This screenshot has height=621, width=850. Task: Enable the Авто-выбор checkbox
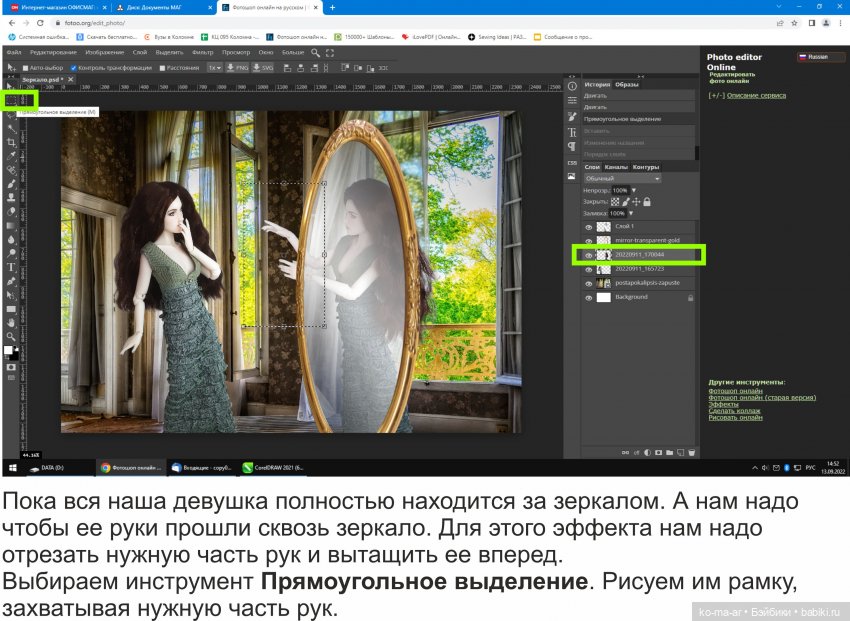(24, 68)
